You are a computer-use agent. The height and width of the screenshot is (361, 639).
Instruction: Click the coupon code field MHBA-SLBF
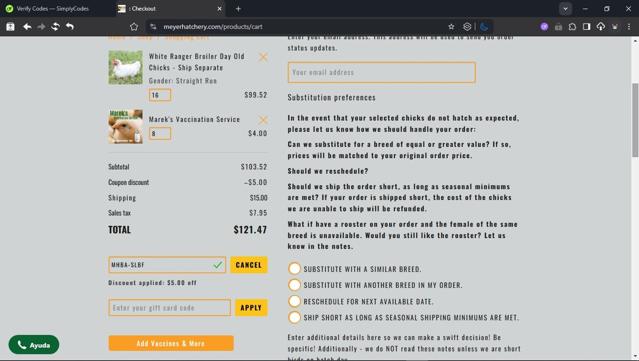[167, 265]
